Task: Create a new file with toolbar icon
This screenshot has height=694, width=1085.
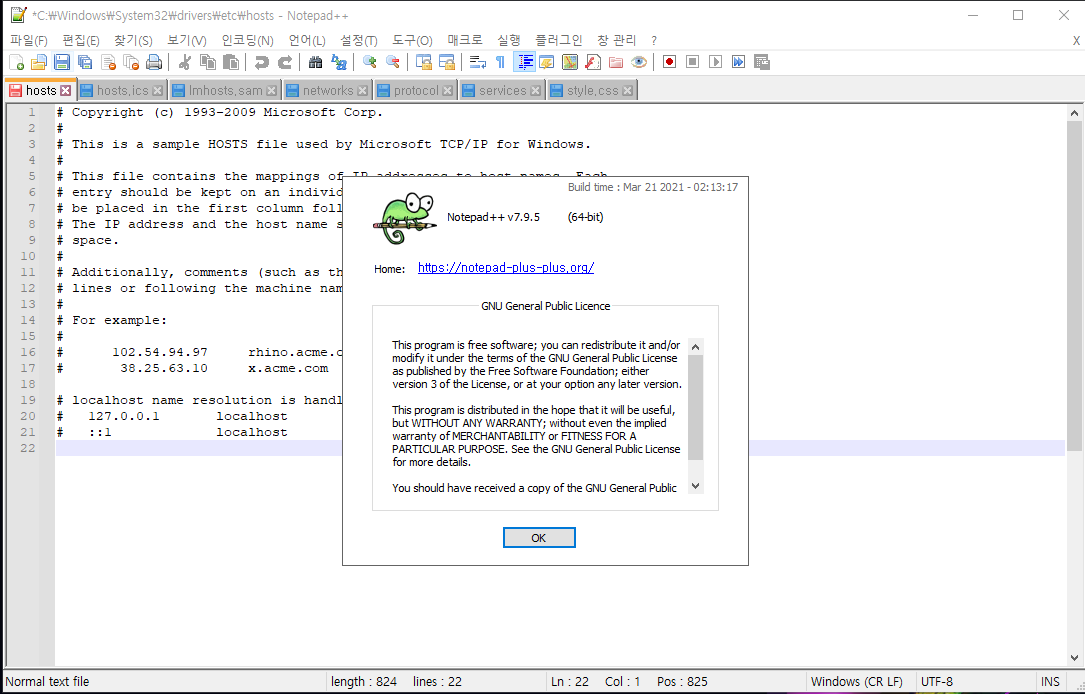Action: click(x=17, y=62)
